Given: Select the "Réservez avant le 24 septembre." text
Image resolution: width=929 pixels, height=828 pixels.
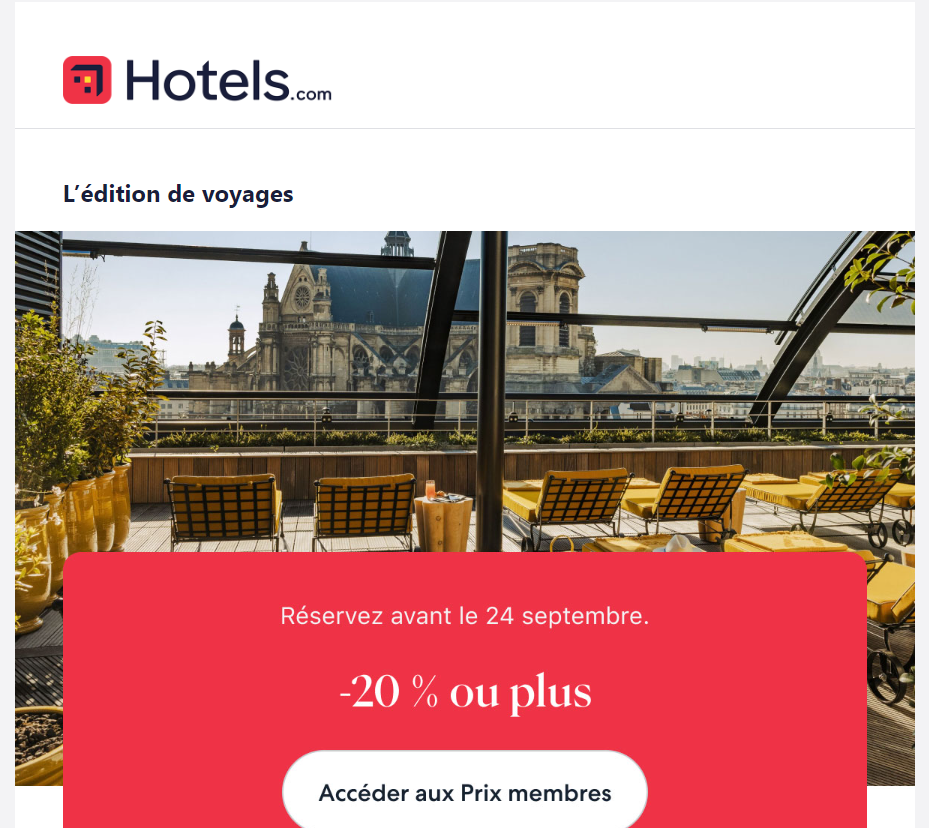Looking at the screenshot, I should pos(465,616).
